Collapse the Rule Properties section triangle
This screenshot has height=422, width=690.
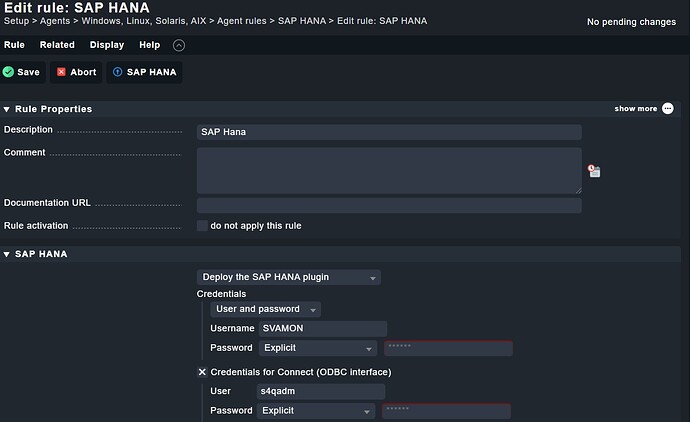pos(7,109)
